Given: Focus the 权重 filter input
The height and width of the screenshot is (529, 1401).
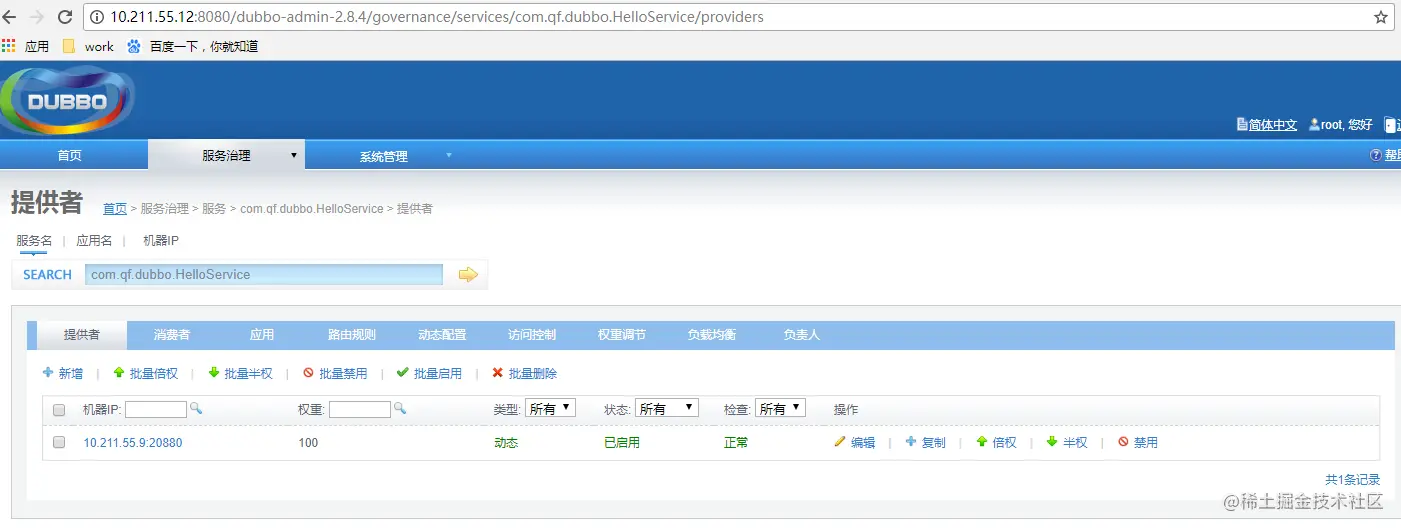Looking at the screenshot, I should (x=360, y=409).
